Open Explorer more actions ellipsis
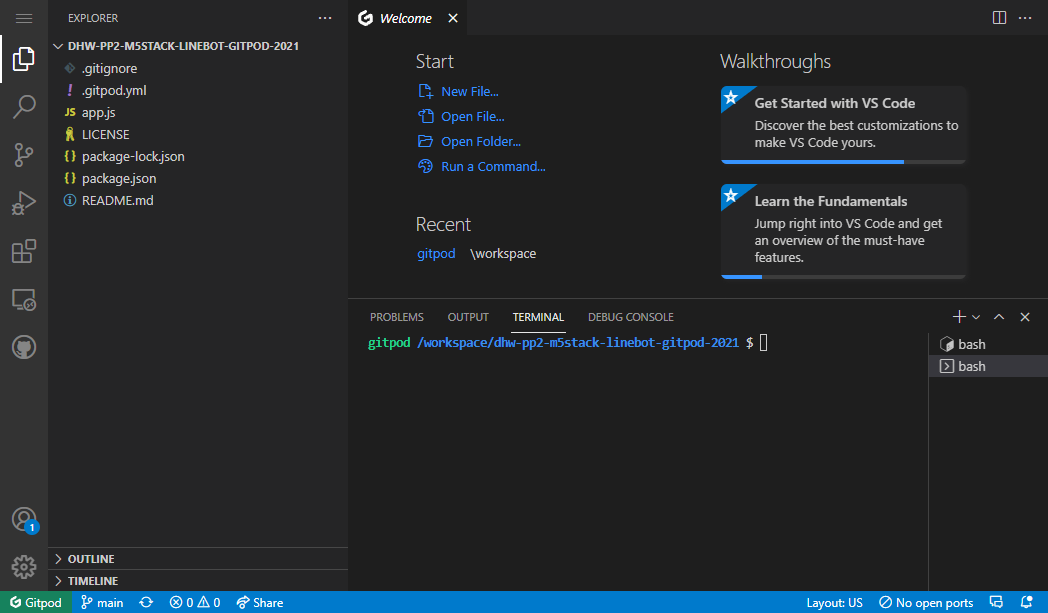 (325, 18)
